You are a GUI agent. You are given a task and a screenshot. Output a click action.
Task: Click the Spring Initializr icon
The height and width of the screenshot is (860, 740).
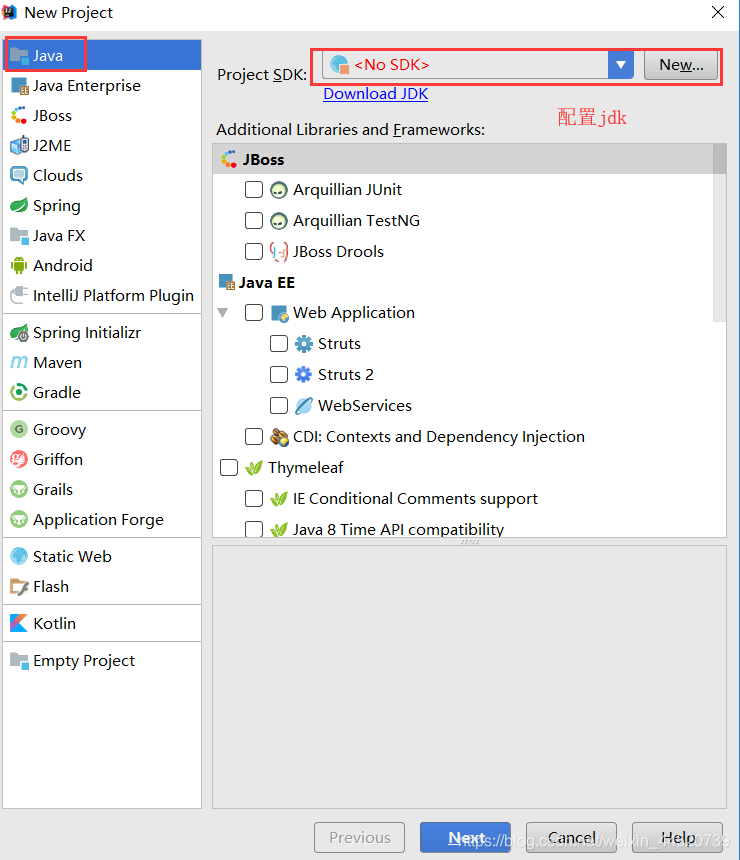point(19,333)
